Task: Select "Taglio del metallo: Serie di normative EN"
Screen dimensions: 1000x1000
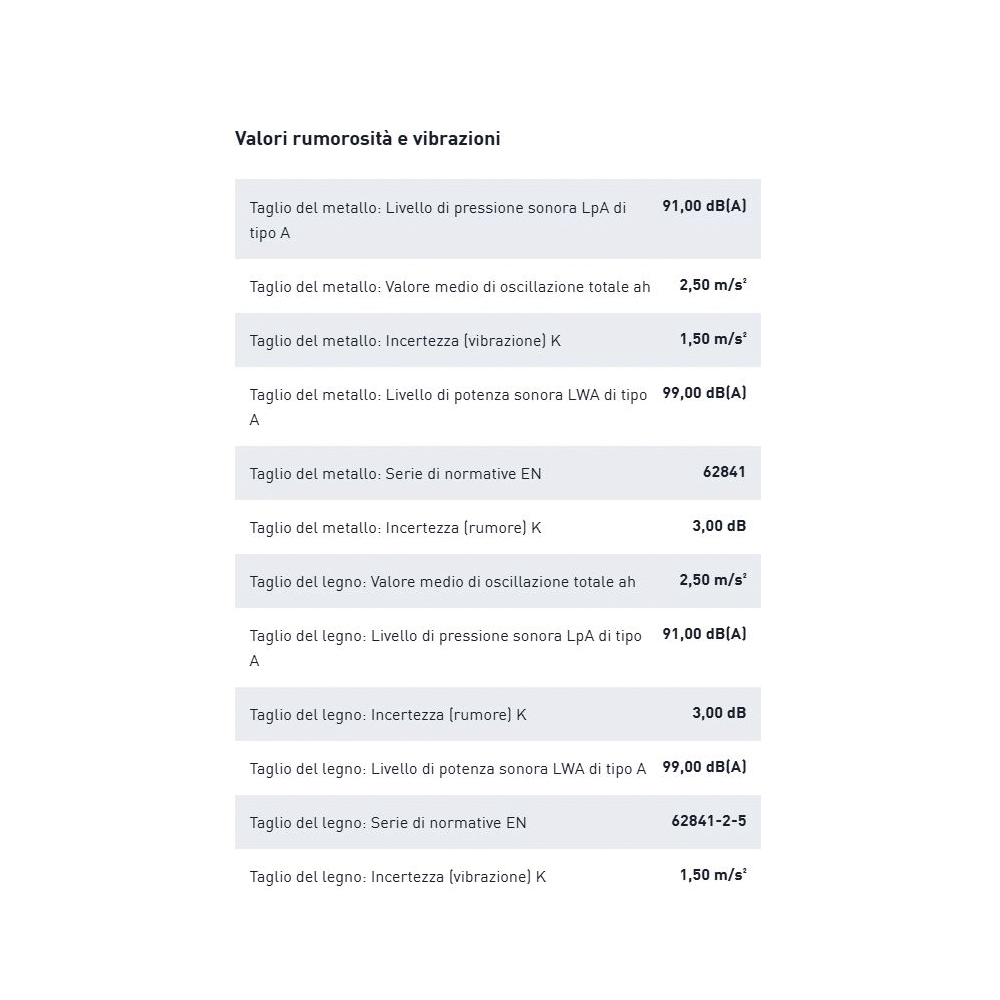Action: [395, 474]
